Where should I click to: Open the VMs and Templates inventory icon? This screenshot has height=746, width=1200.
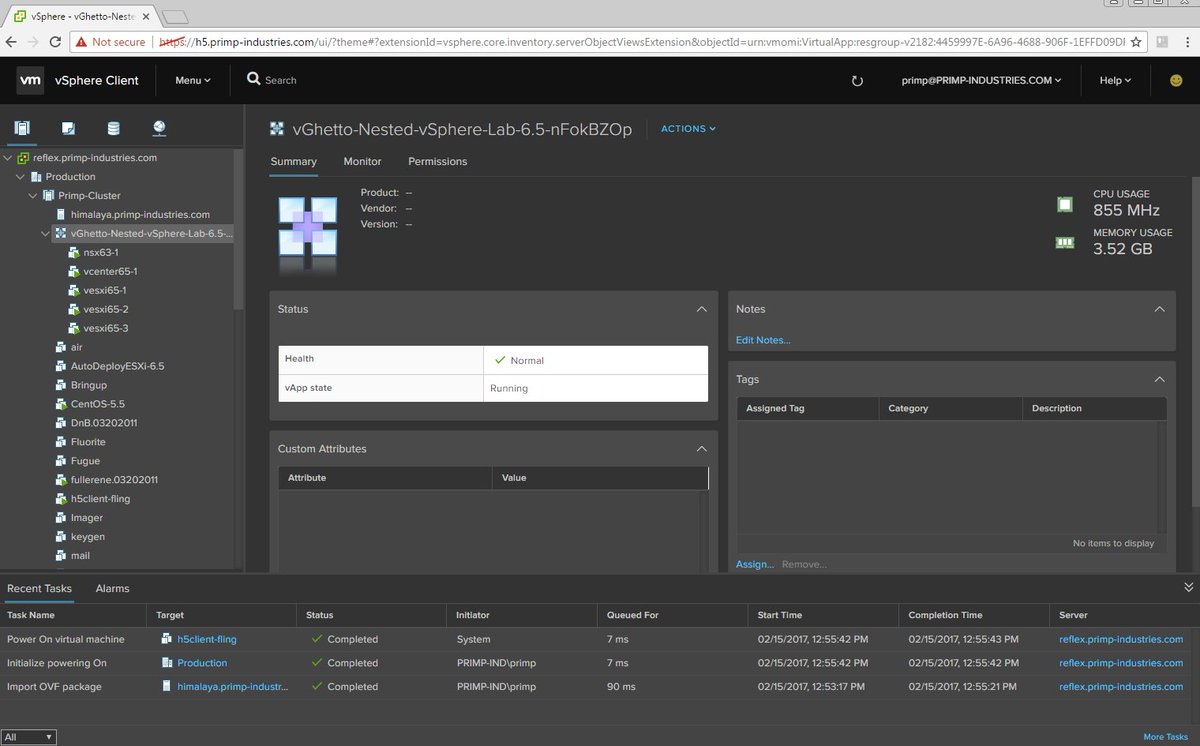tap(68, 128)
